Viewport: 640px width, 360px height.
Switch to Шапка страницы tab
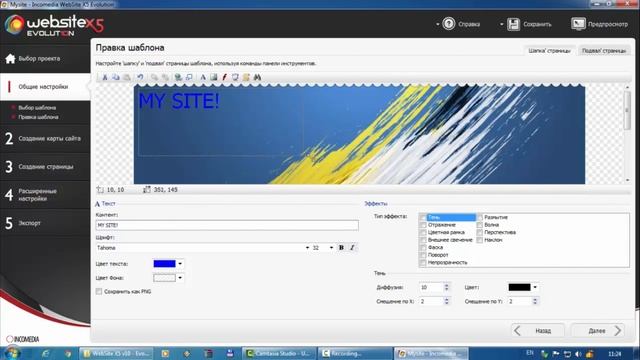coord(549,51)
